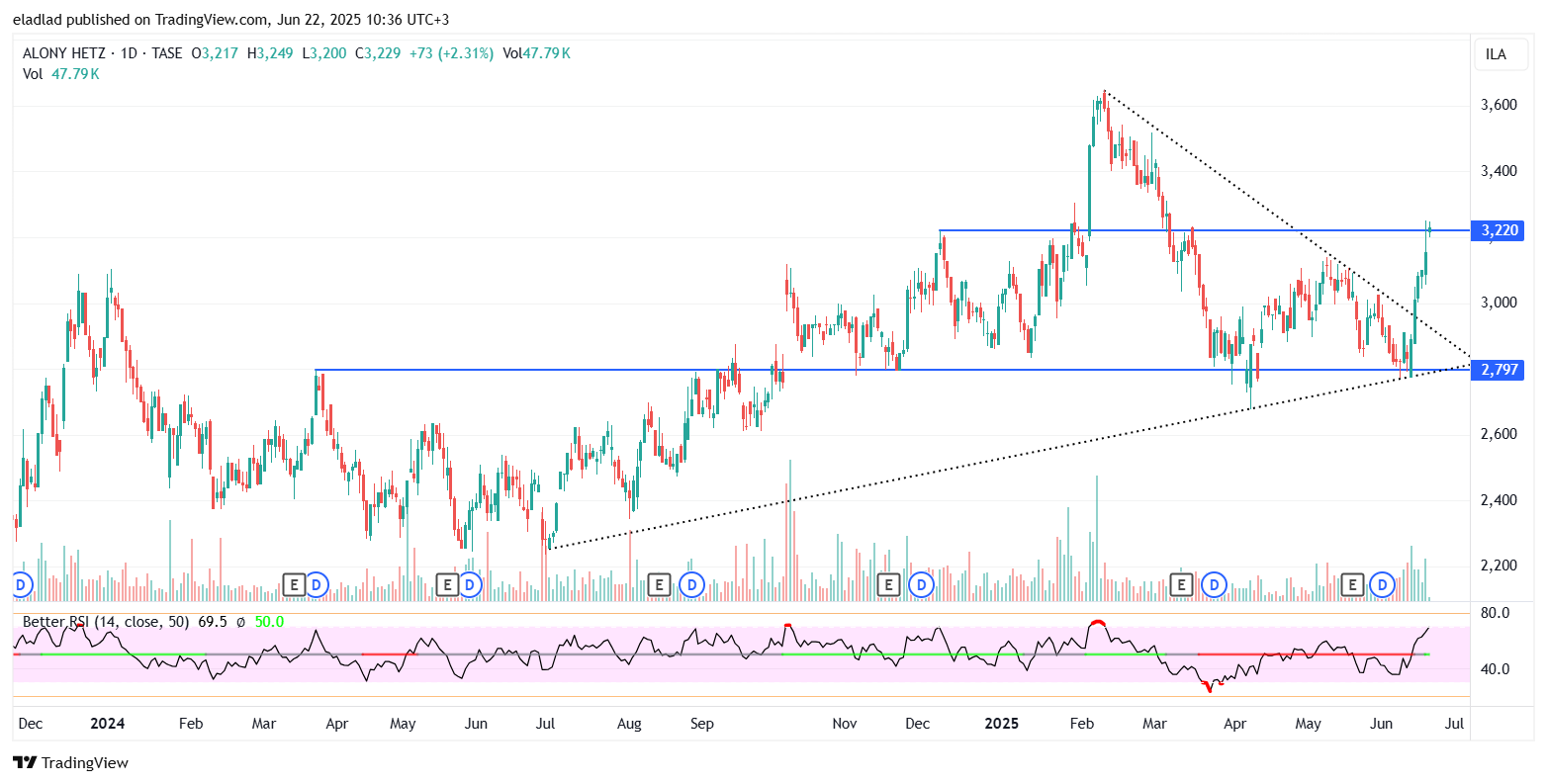1547x784 pixels.
Task: Click the +73 (+2.31%) change value
Action: pos(451,53)
